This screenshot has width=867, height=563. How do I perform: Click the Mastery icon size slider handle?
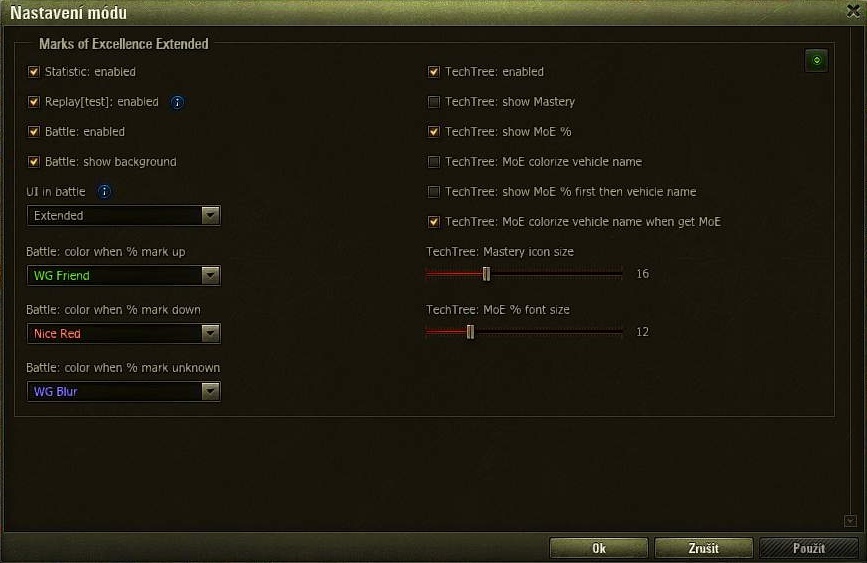click(486, 274)
